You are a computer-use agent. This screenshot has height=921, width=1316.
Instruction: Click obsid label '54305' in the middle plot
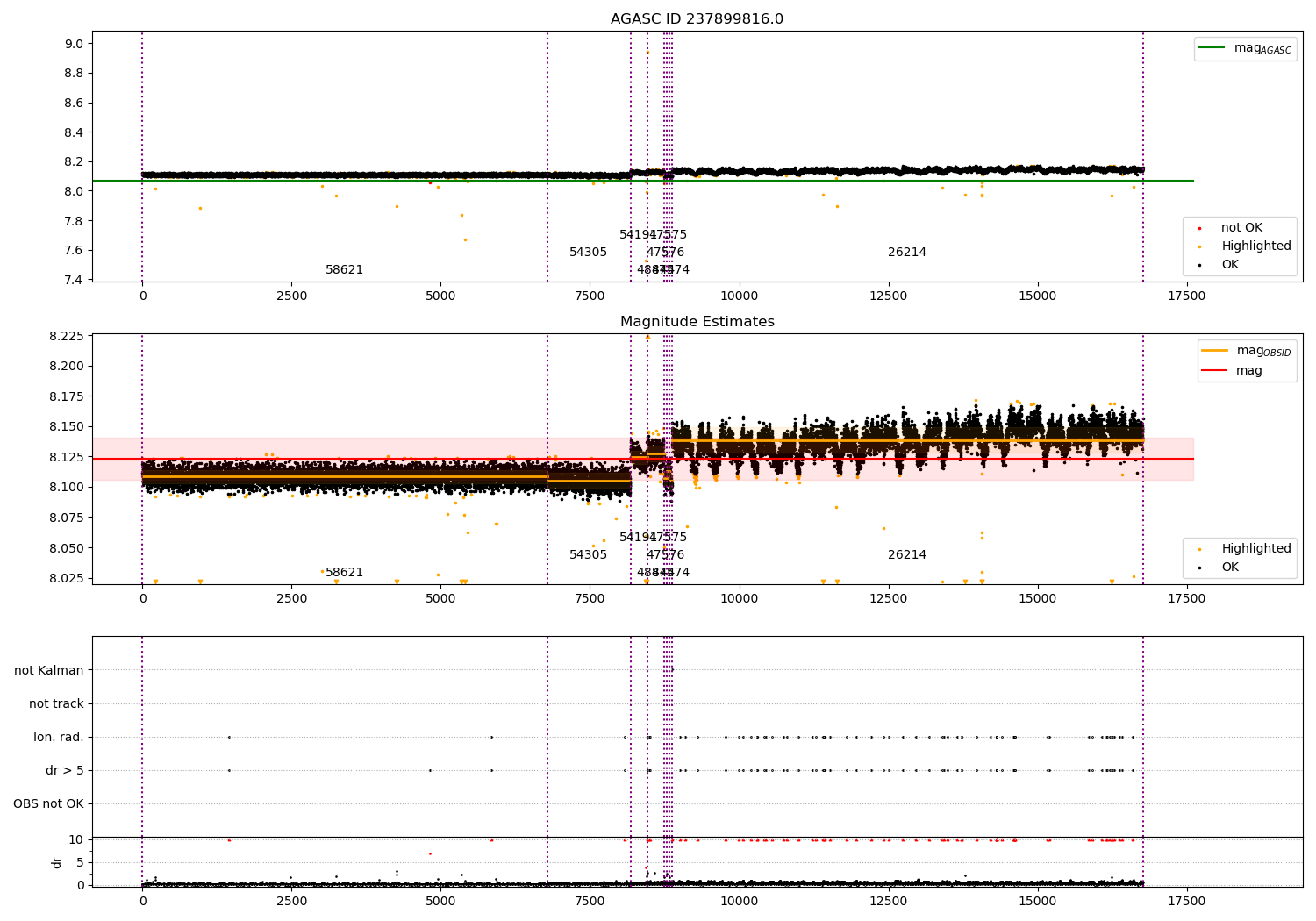tap(588, 555)
